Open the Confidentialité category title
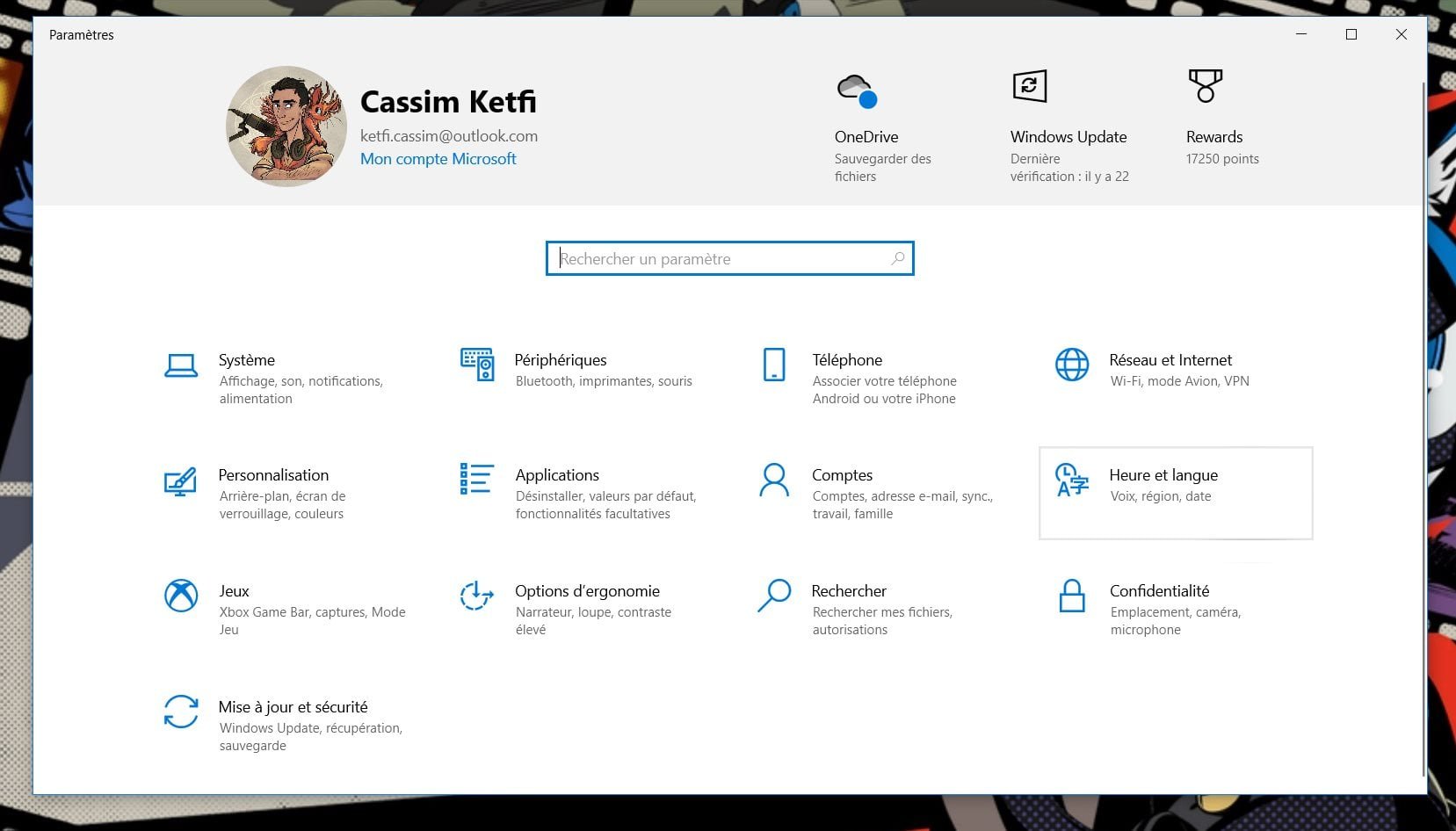Image resolution: width=1456 pixels, height=831 pixels. 1159,591
